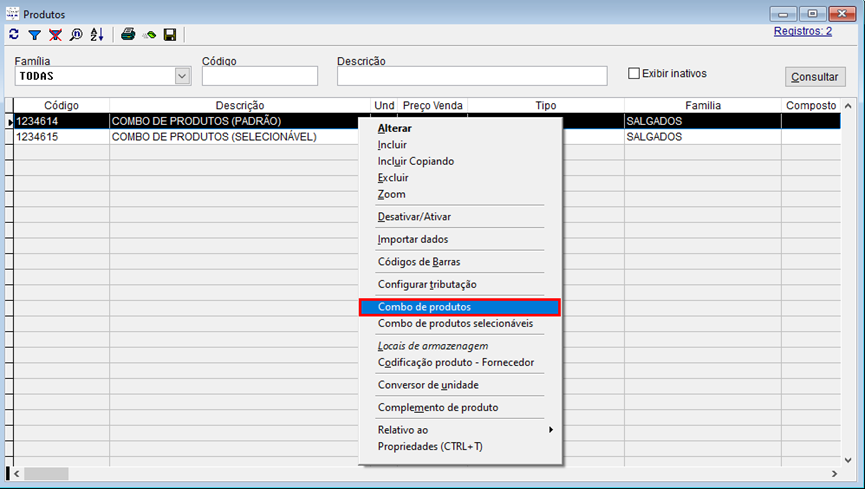Choose Zoom from the context menu
This screenshot has width=865, height=489.
(392, 194)
